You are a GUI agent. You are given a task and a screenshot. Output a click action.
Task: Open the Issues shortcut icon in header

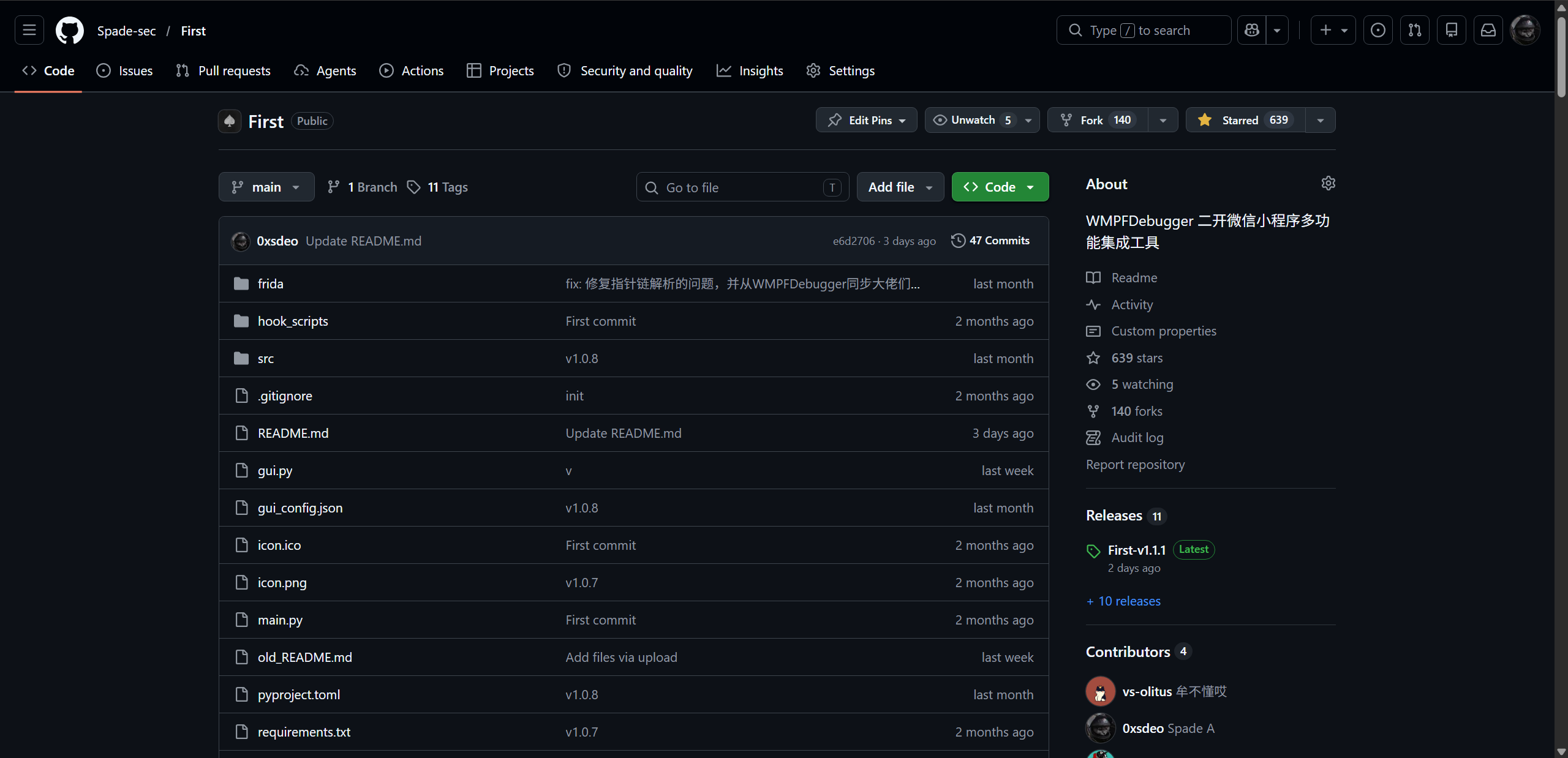click(1378, 30)
